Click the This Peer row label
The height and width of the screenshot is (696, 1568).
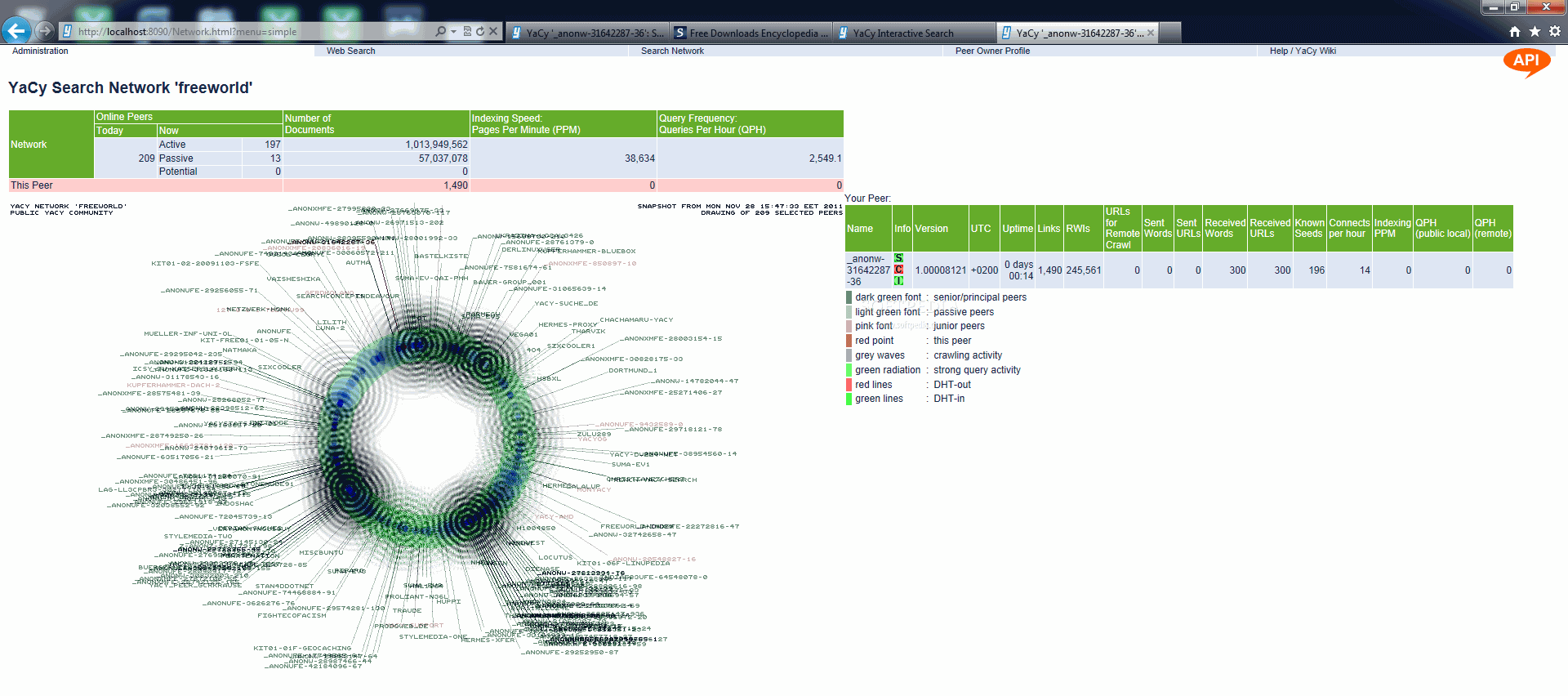(x=32, y=185)
